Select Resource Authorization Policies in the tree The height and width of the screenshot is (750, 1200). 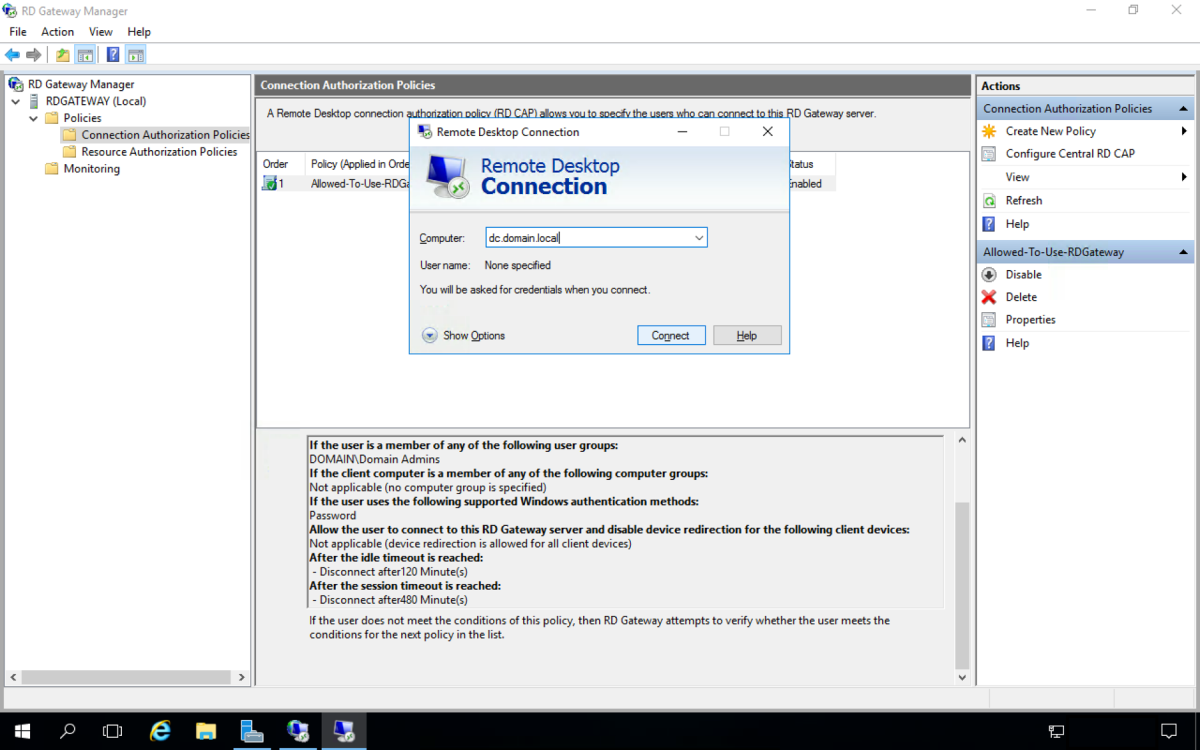tap(159, 152)
